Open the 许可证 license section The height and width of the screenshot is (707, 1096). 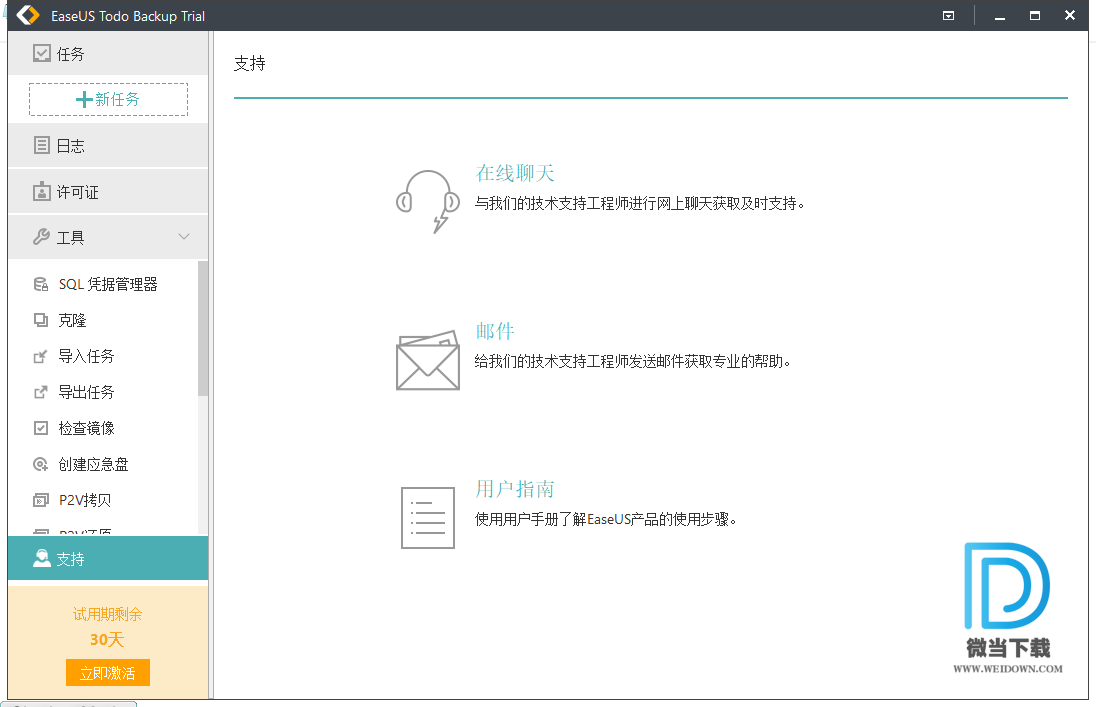point(108,192)
